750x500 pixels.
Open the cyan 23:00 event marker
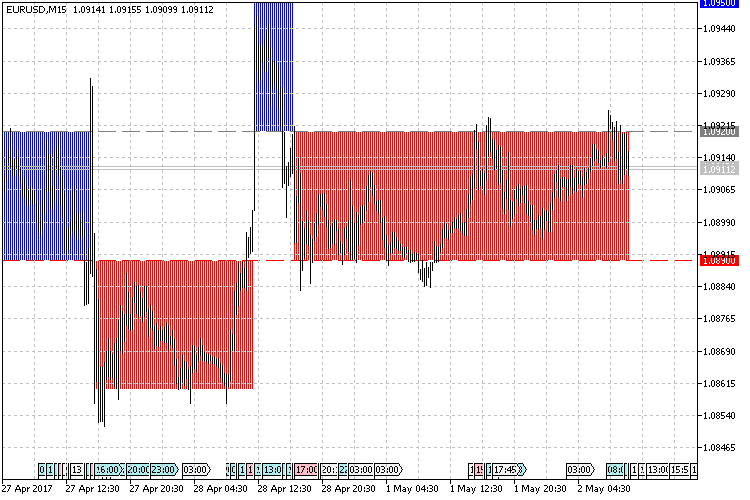pos(162,469)
